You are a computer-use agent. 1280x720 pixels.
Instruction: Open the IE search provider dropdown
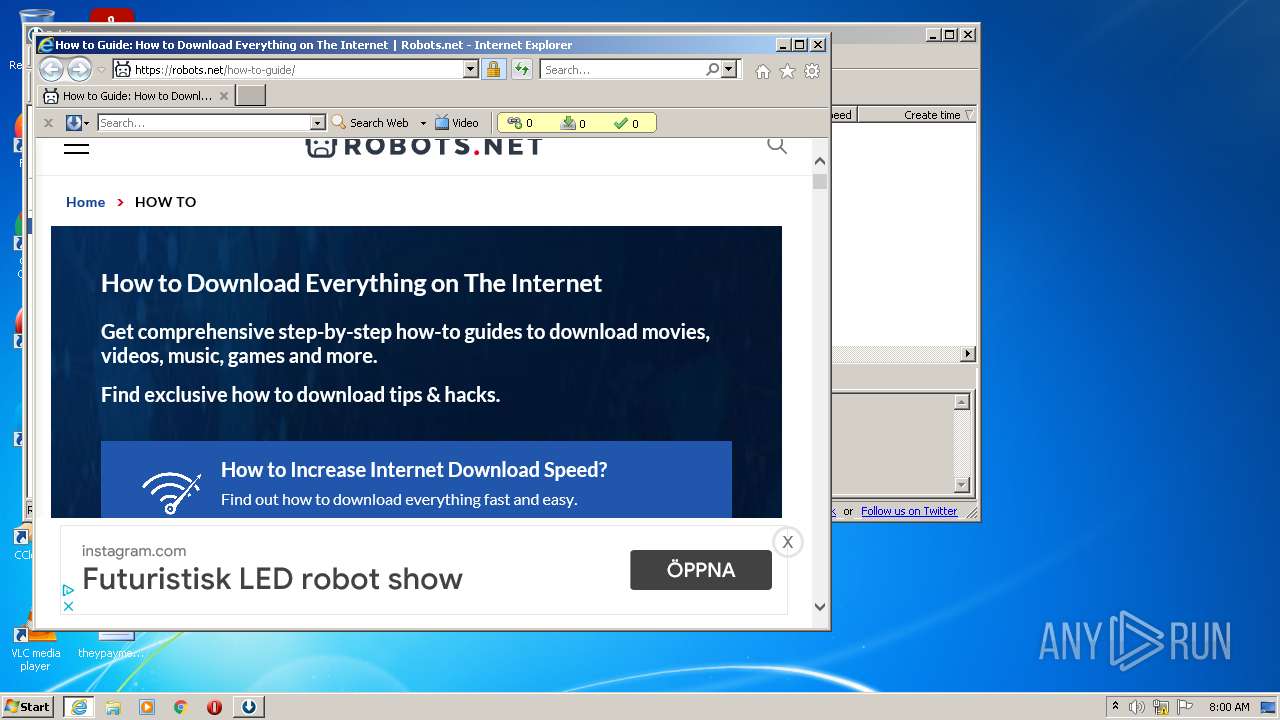[x=729, y=69]
